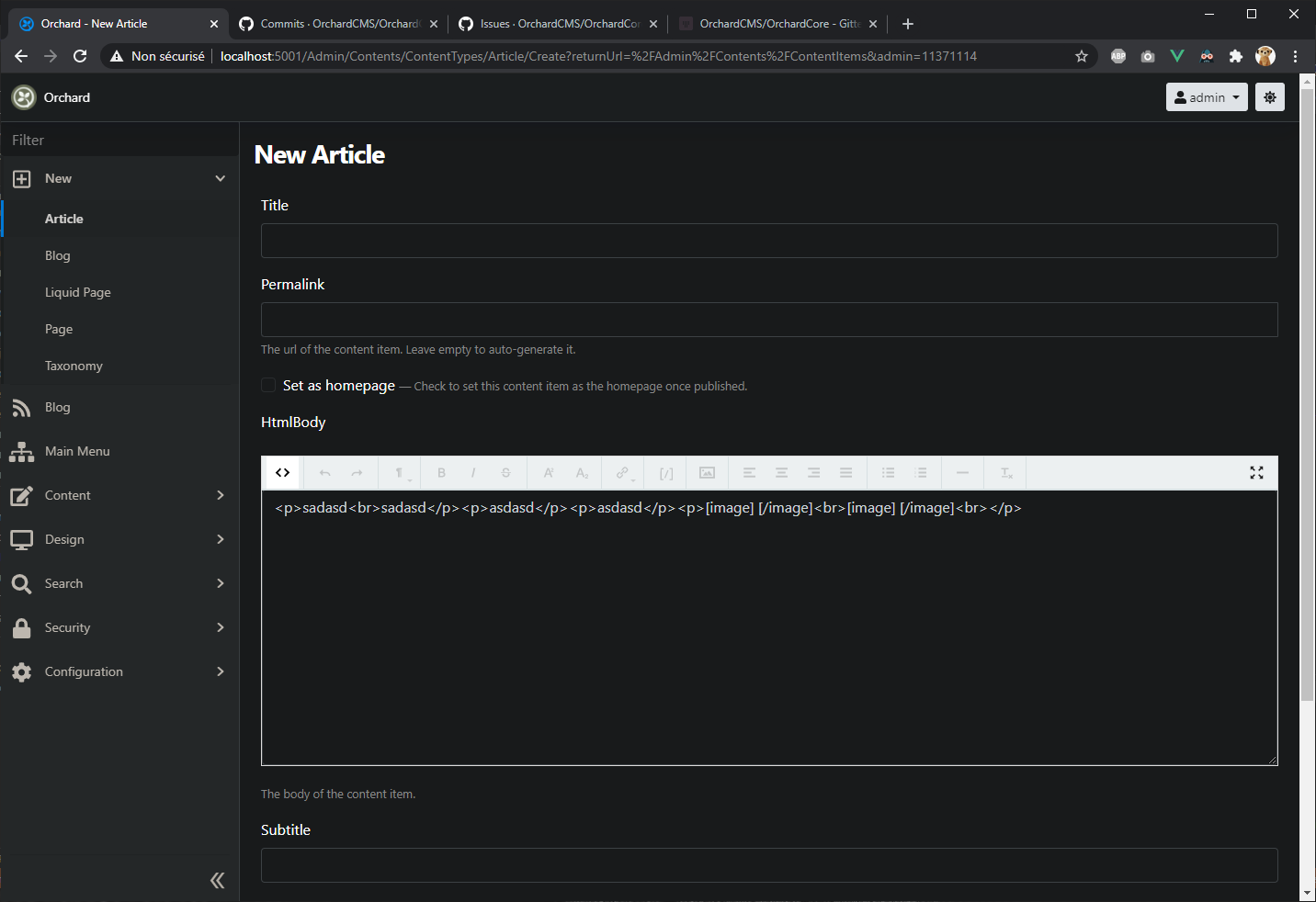
Task: Expand the Content sidebar menu
Action: 120,495
